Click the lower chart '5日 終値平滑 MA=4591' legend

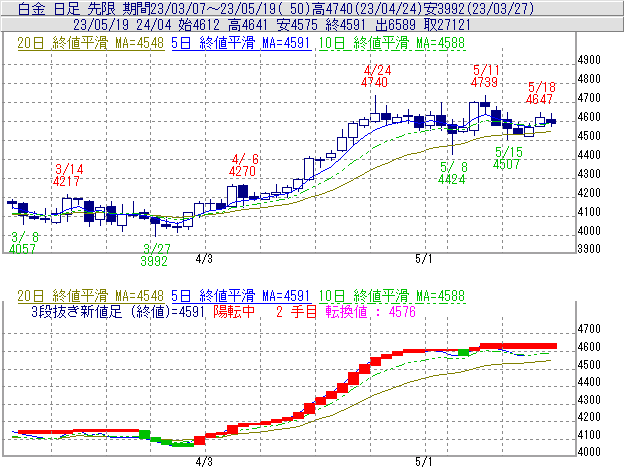tap(241, 296)
